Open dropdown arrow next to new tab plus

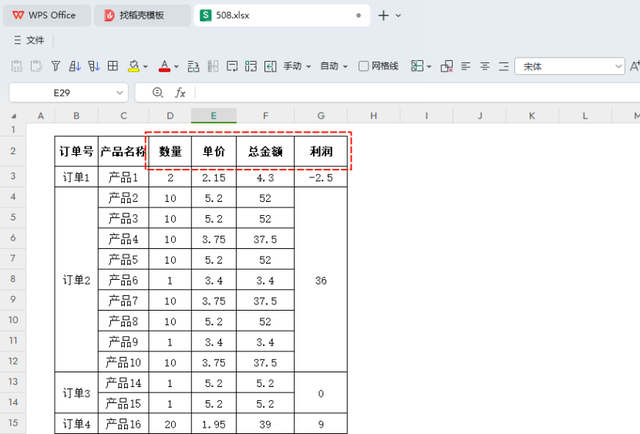[x=398, y=16]
